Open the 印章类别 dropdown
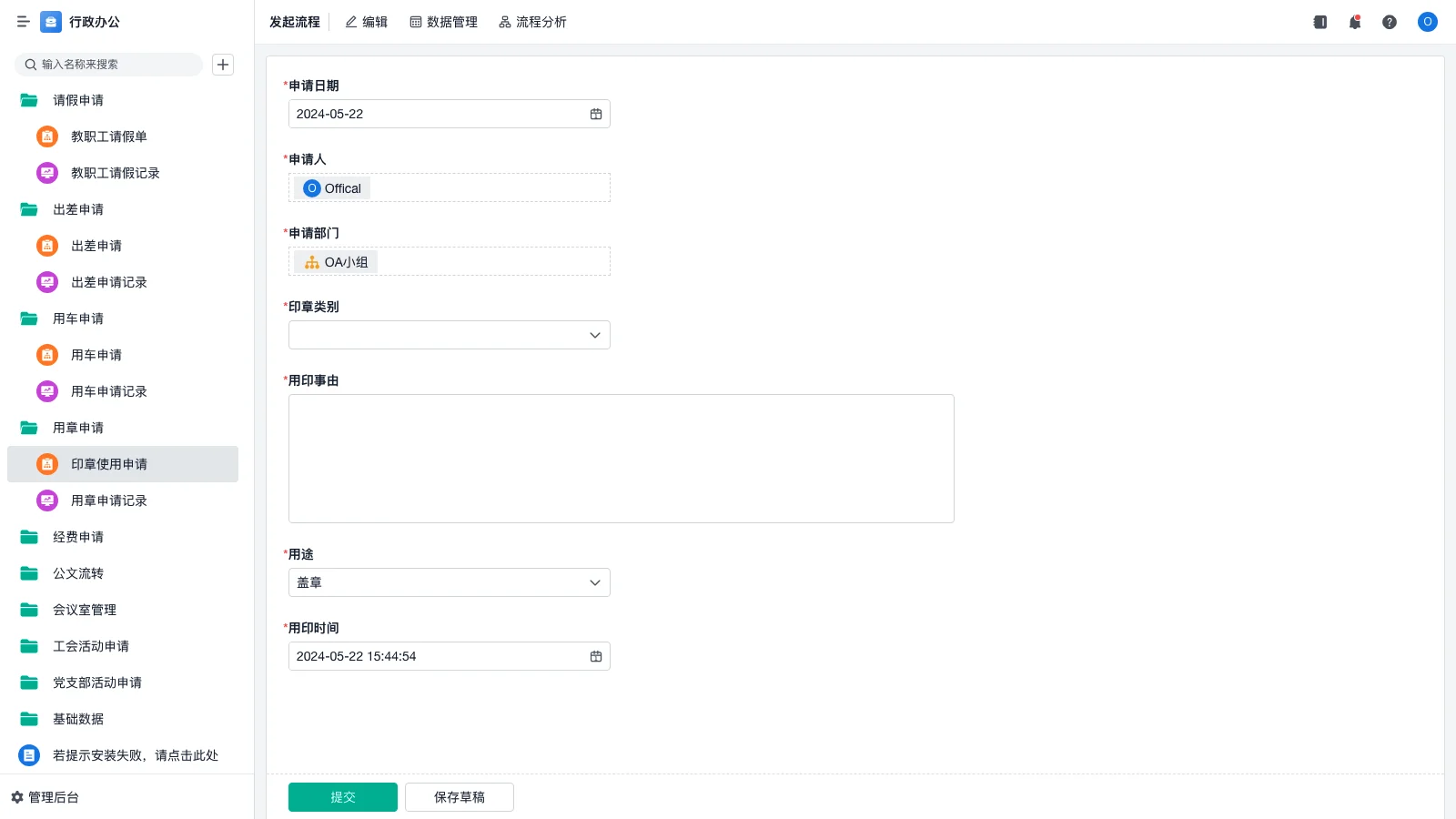 (450, 335)
